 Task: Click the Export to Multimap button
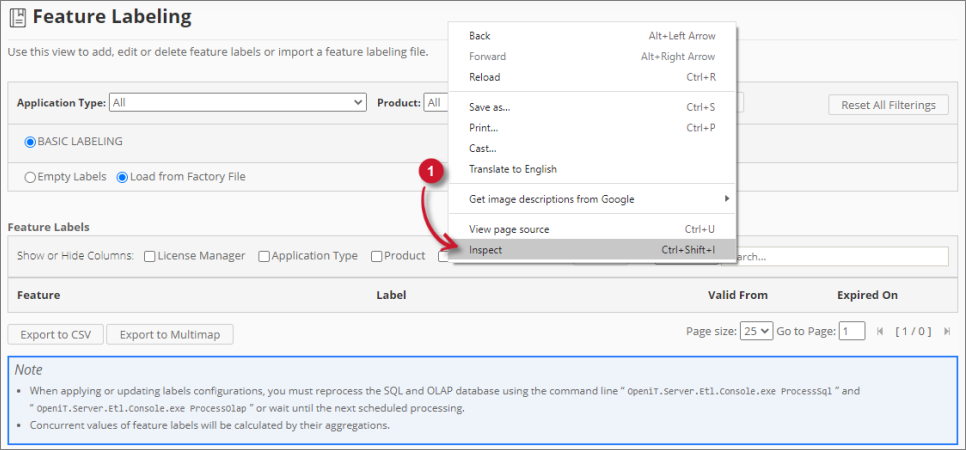pyautogui.click(x=170, y=335)
